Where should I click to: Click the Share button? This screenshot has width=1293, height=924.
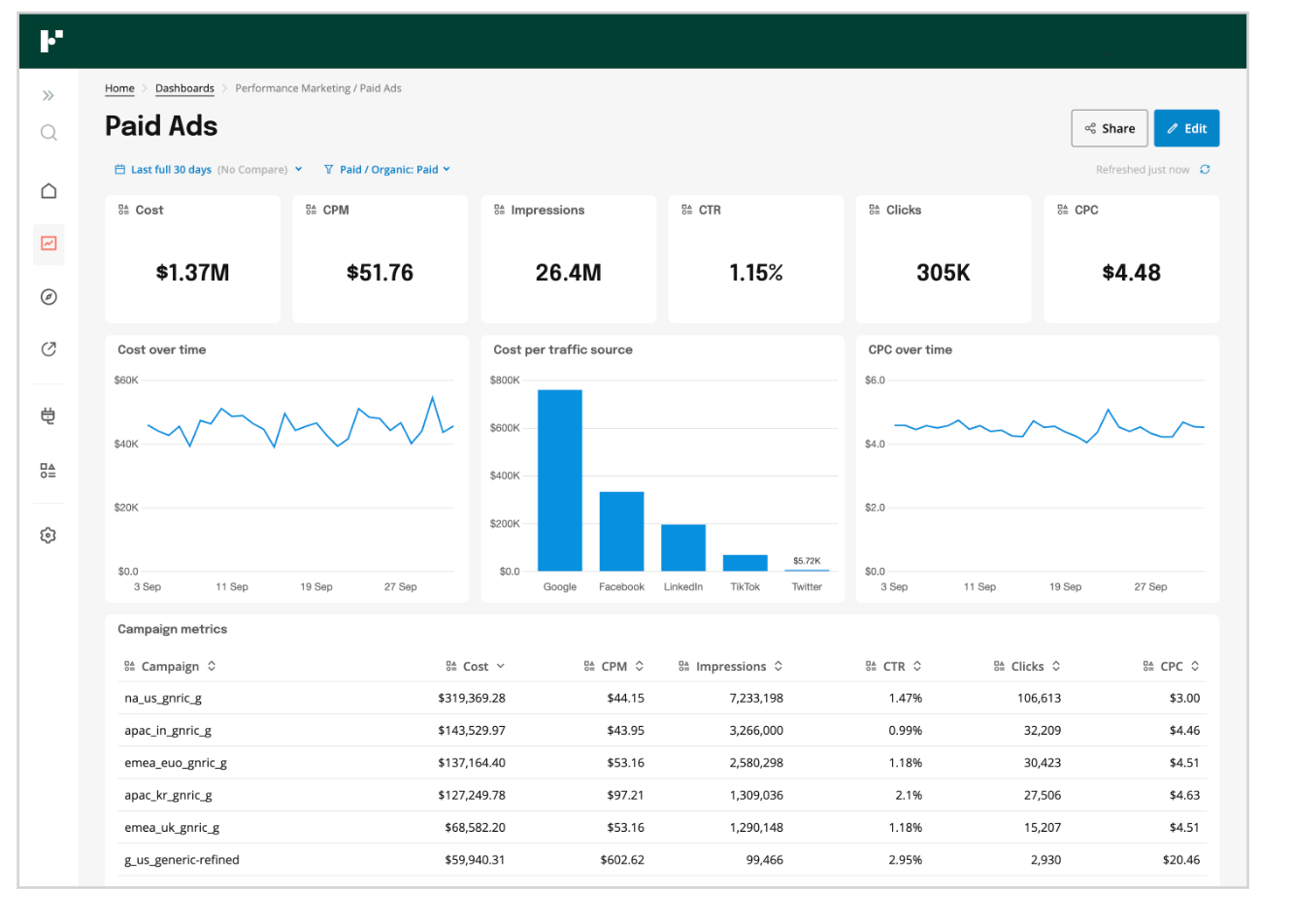[x=1110, y=128]
